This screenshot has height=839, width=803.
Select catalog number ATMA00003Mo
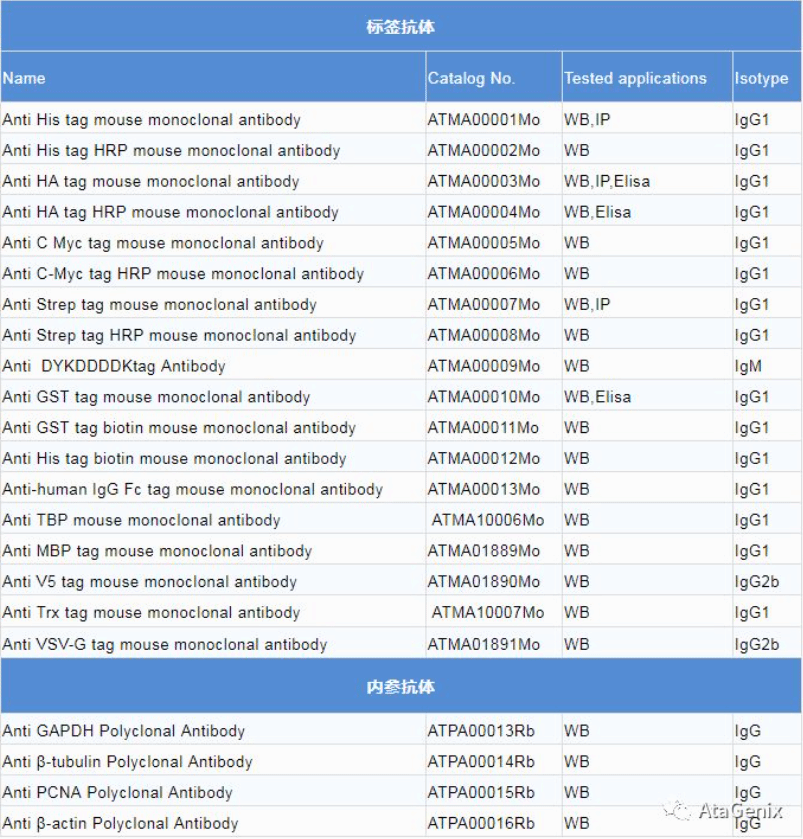point(484,181)
